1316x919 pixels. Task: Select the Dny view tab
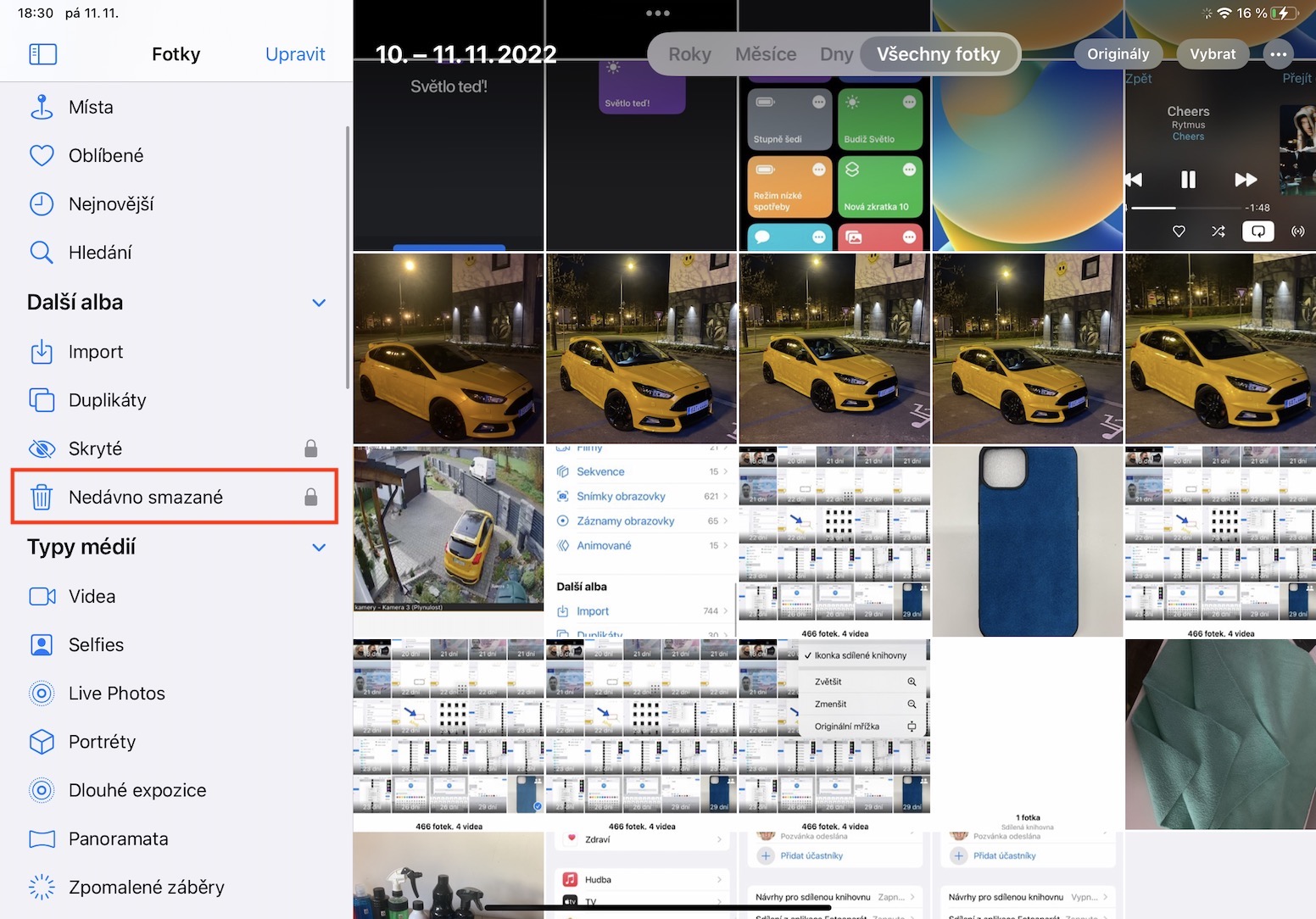point(836,54)
